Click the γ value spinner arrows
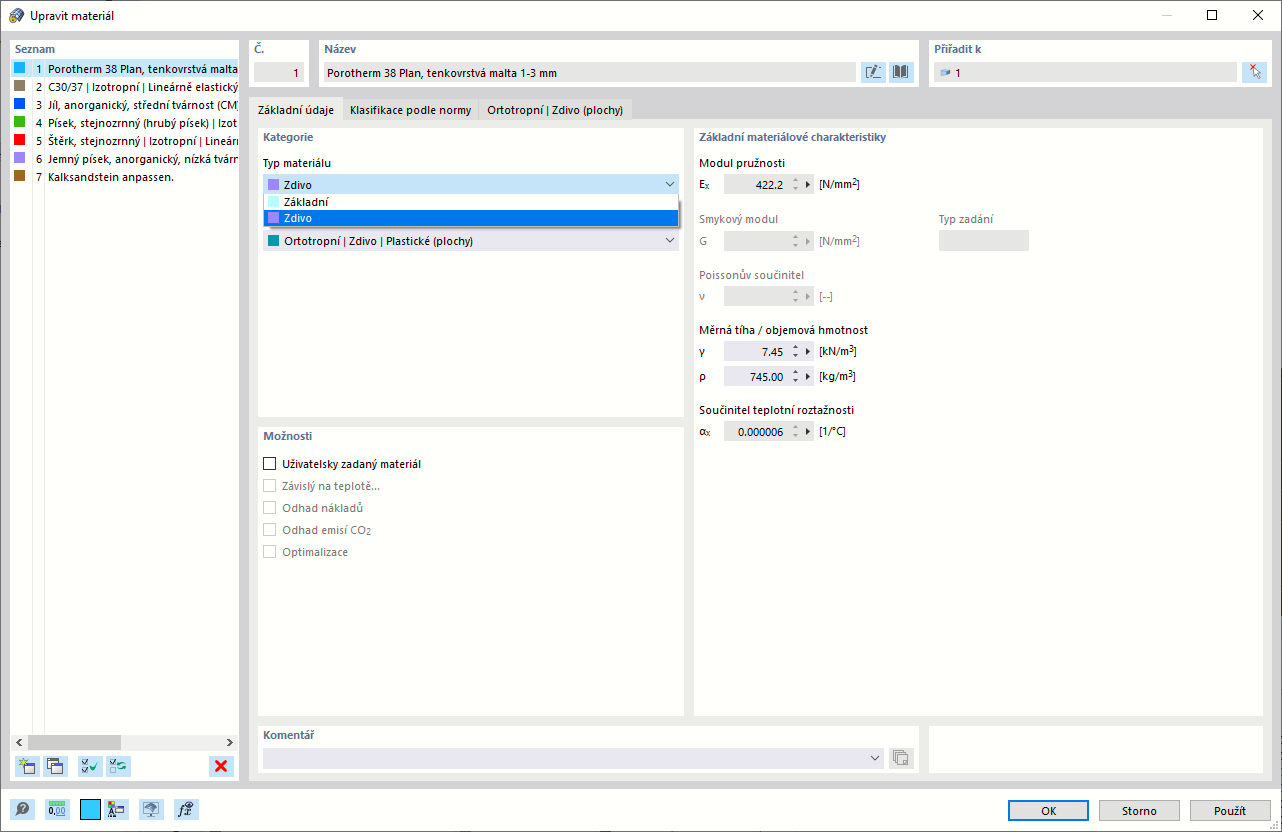The width and height of the screenshot is (1282, 832). coord(794,351)
